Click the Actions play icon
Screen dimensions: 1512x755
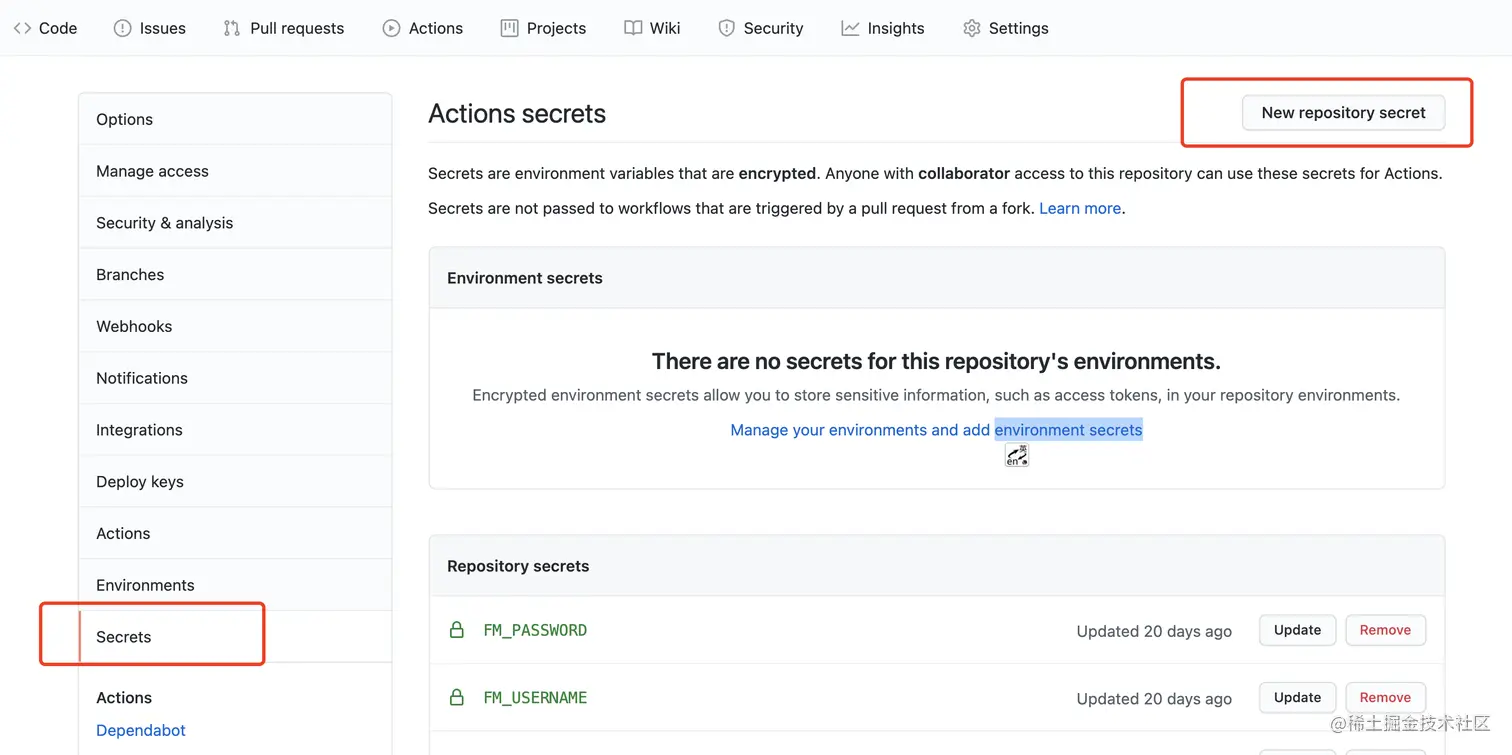click(391, 28)
